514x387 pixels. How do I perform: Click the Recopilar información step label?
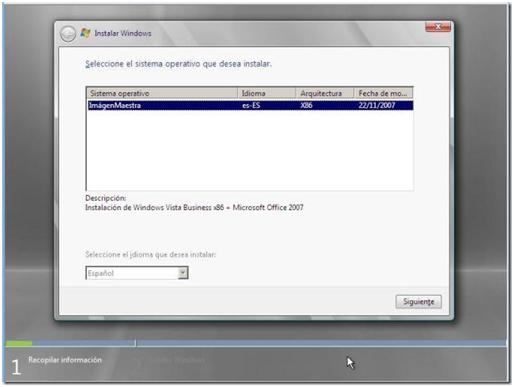65,360
